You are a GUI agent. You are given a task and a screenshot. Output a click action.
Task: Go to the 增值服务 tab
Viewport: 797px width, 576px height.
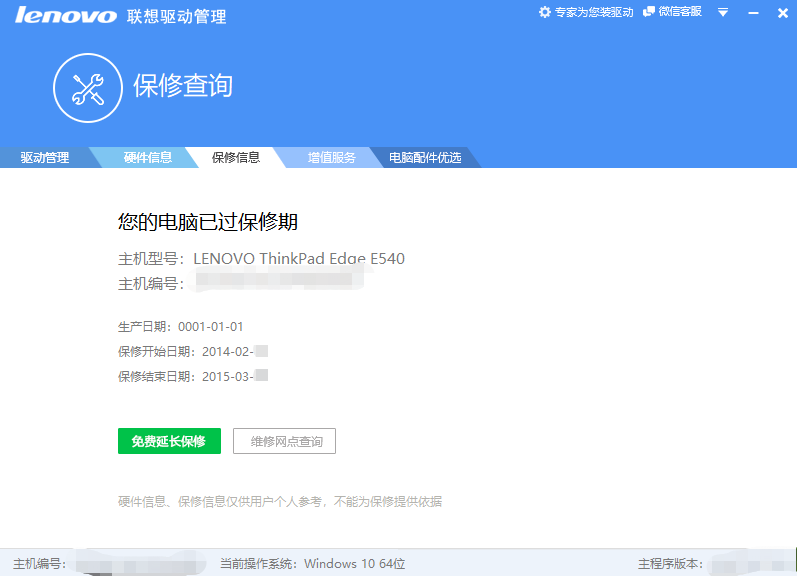(331, 158)
